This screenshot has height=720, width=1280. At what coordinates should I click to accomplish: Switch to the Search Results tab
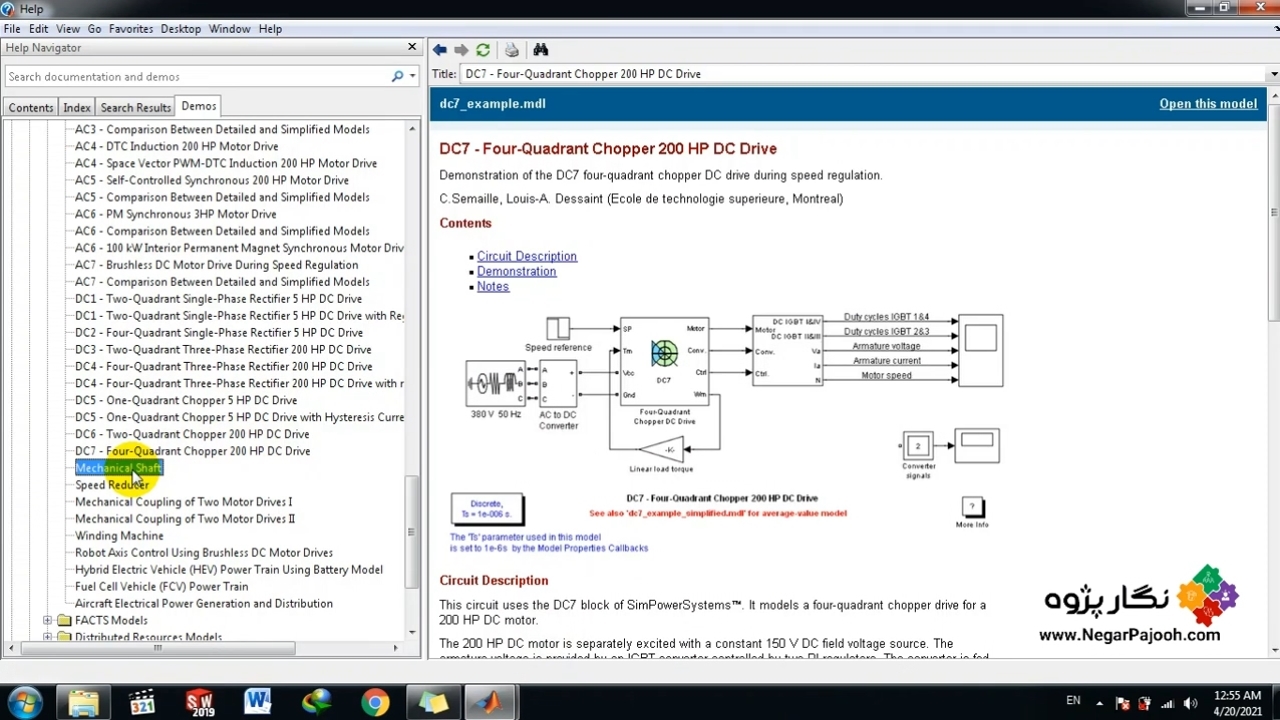[135, 108]
